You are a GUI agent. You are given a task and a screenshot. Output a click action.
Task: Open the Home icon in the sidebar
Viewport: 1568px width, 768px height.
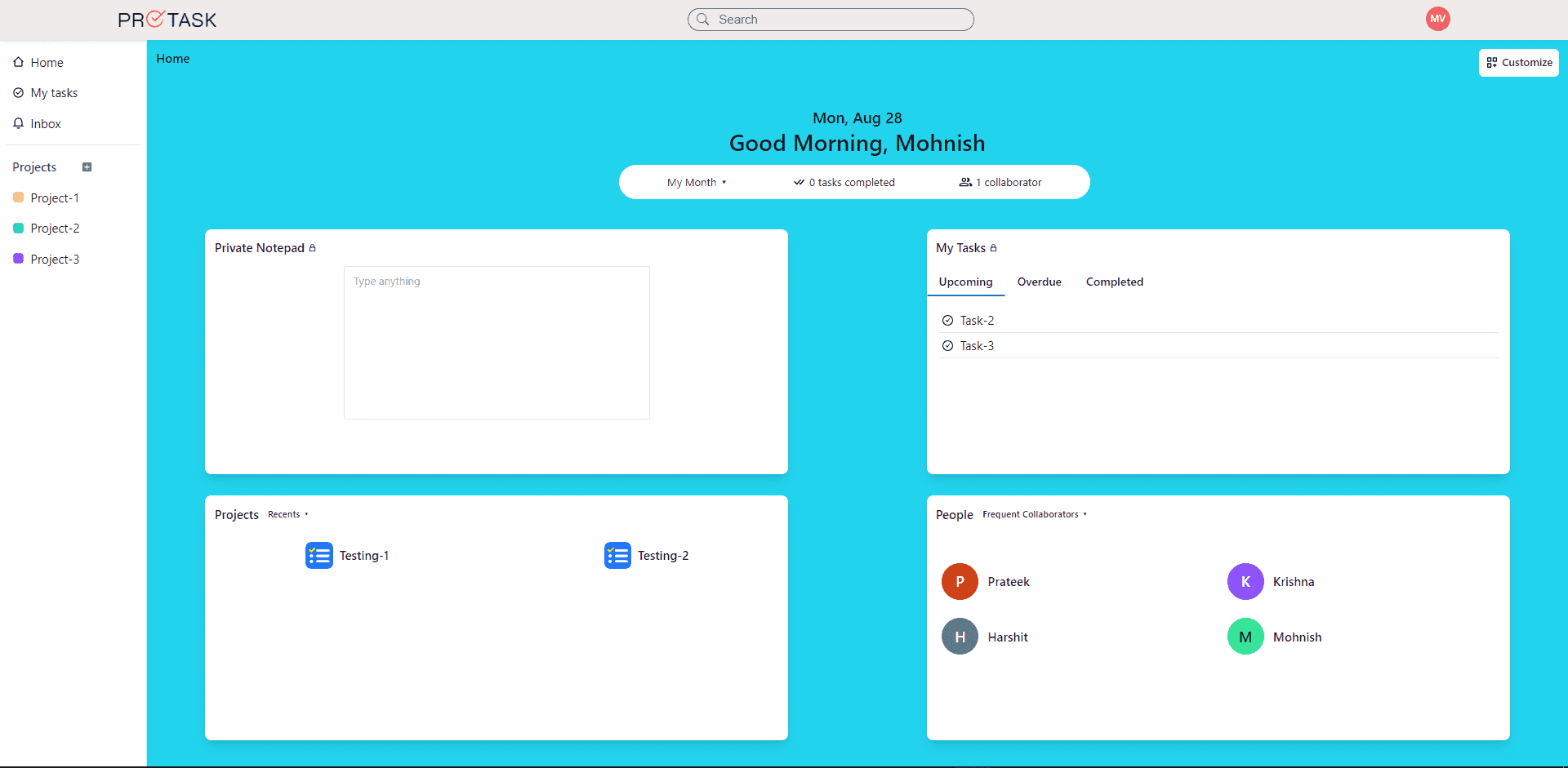click(18, 62)
